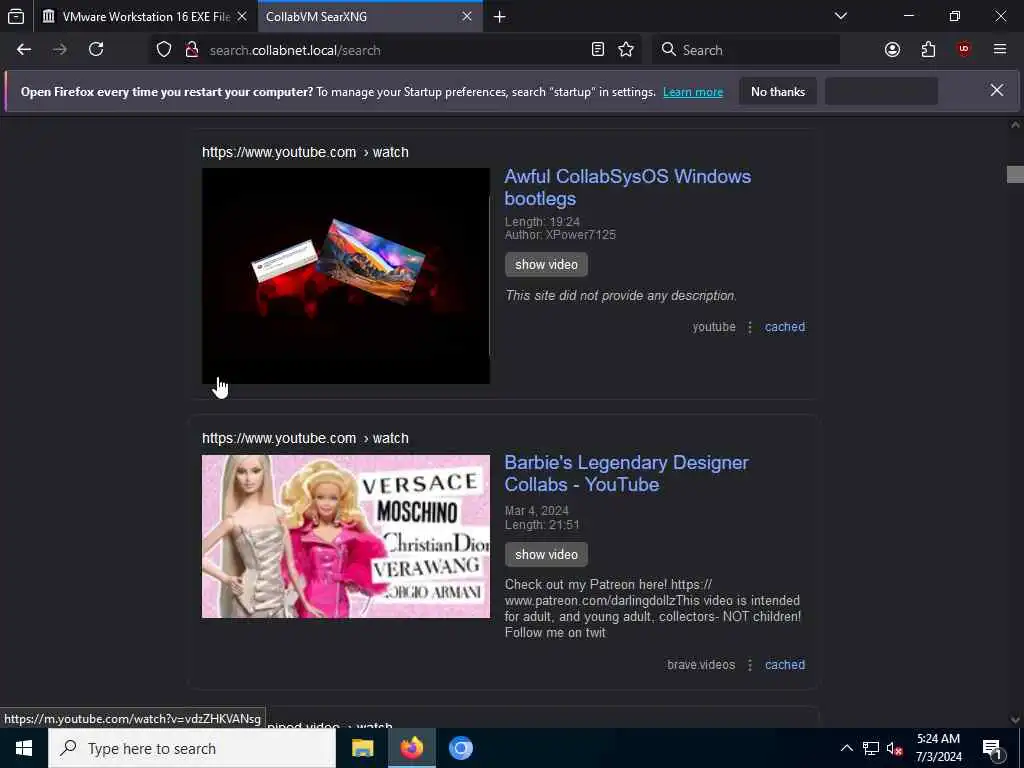Click the page vertical scrollbar thumb
This screenshot has height=768, width=1024.
click(x=1015, y=174)
